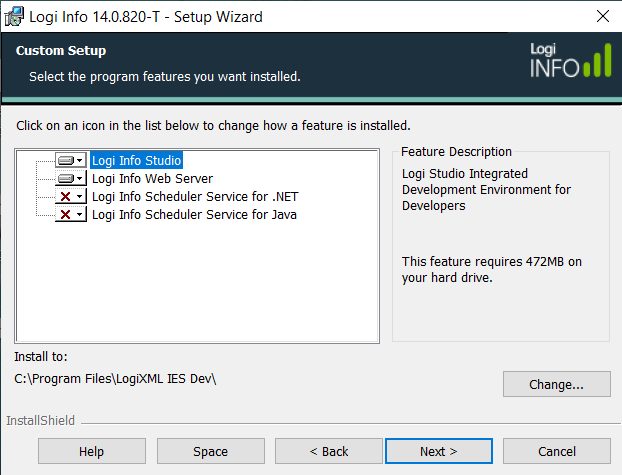622x475 pixels.
Task: Open the Help button
Action: pos(92,451)
